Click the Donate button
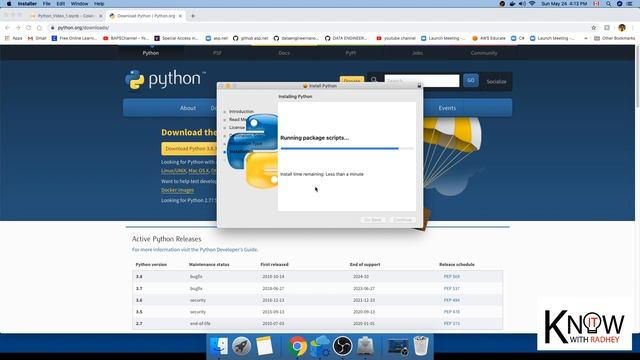Screen dimensions: 640x360 pos(352,80)
